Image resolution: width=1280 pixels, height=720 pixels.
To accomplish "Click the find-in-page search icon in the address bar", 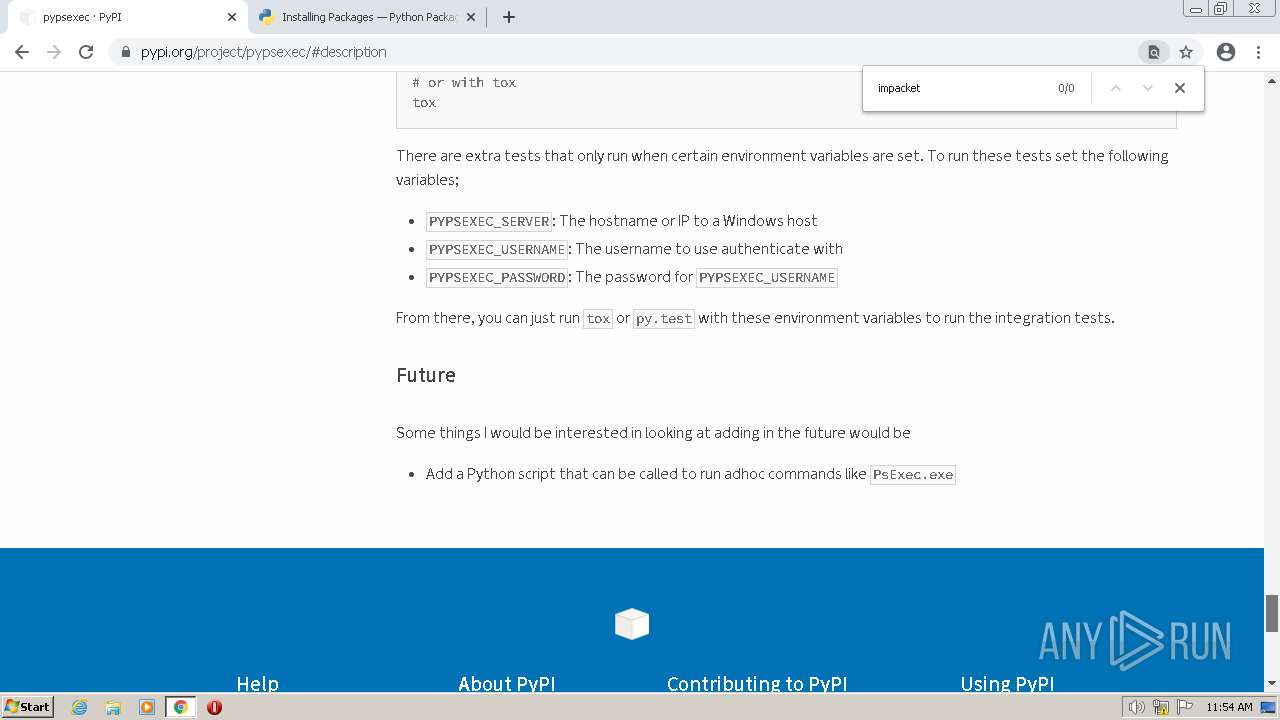I will coord(1153,52).
